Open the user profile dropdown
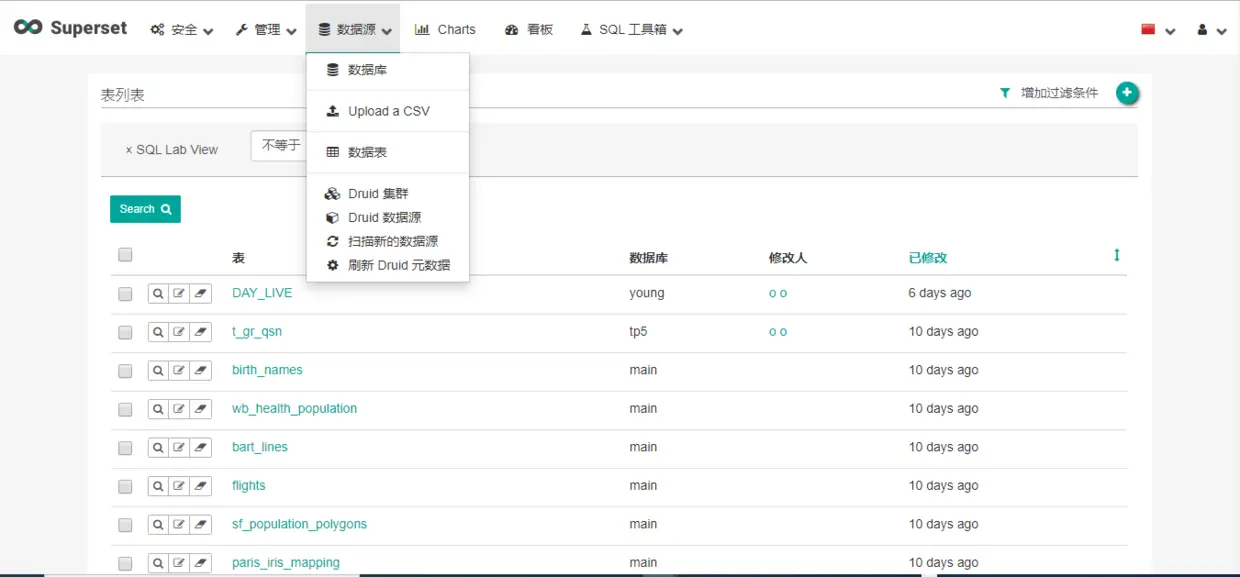This screenshot has height=577, width=1240. (x=1211, y=30)
